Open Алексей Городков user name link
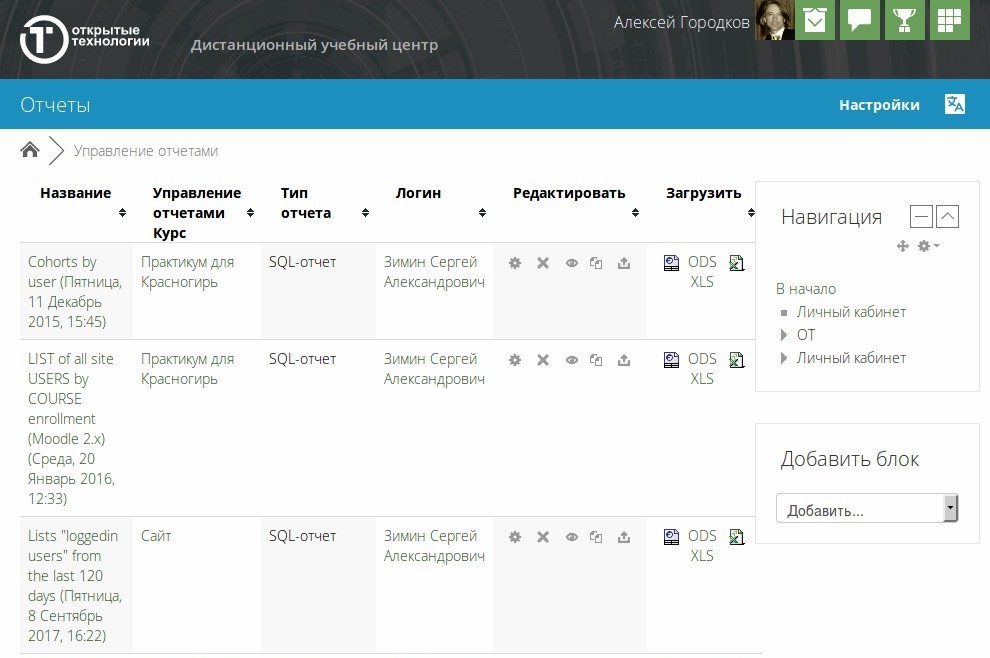Viewport: 990px width, 658px height. pos(681,22)
